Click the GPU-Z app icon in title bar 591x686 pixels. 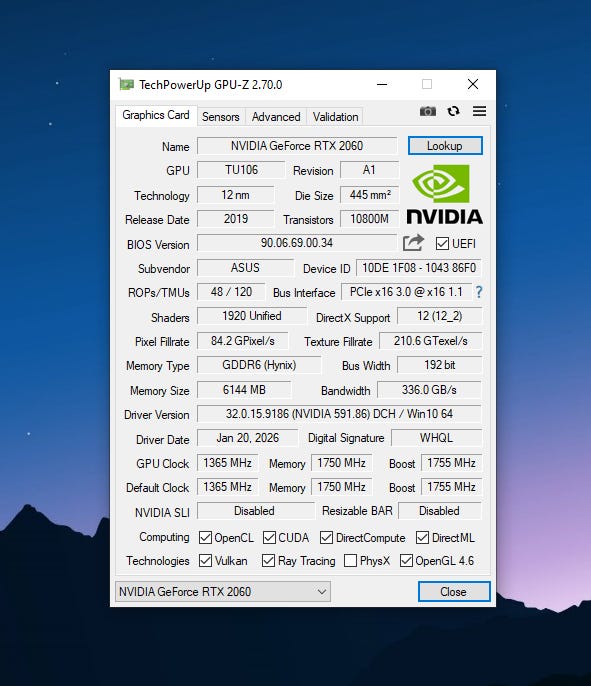coord(126,84)
